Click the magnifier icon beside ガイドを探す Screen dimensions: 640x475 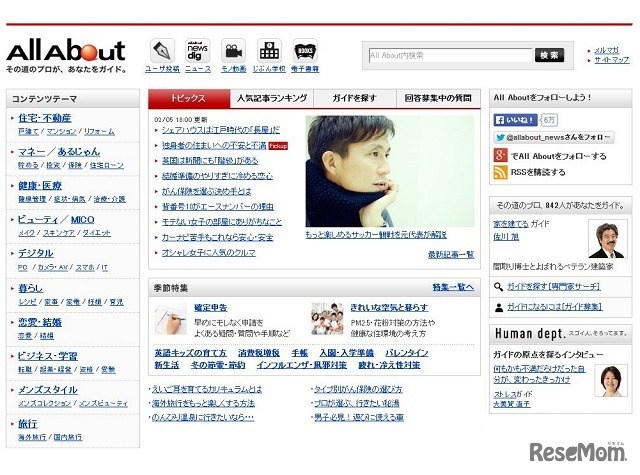pyautogui.click(x=498, y=287)
